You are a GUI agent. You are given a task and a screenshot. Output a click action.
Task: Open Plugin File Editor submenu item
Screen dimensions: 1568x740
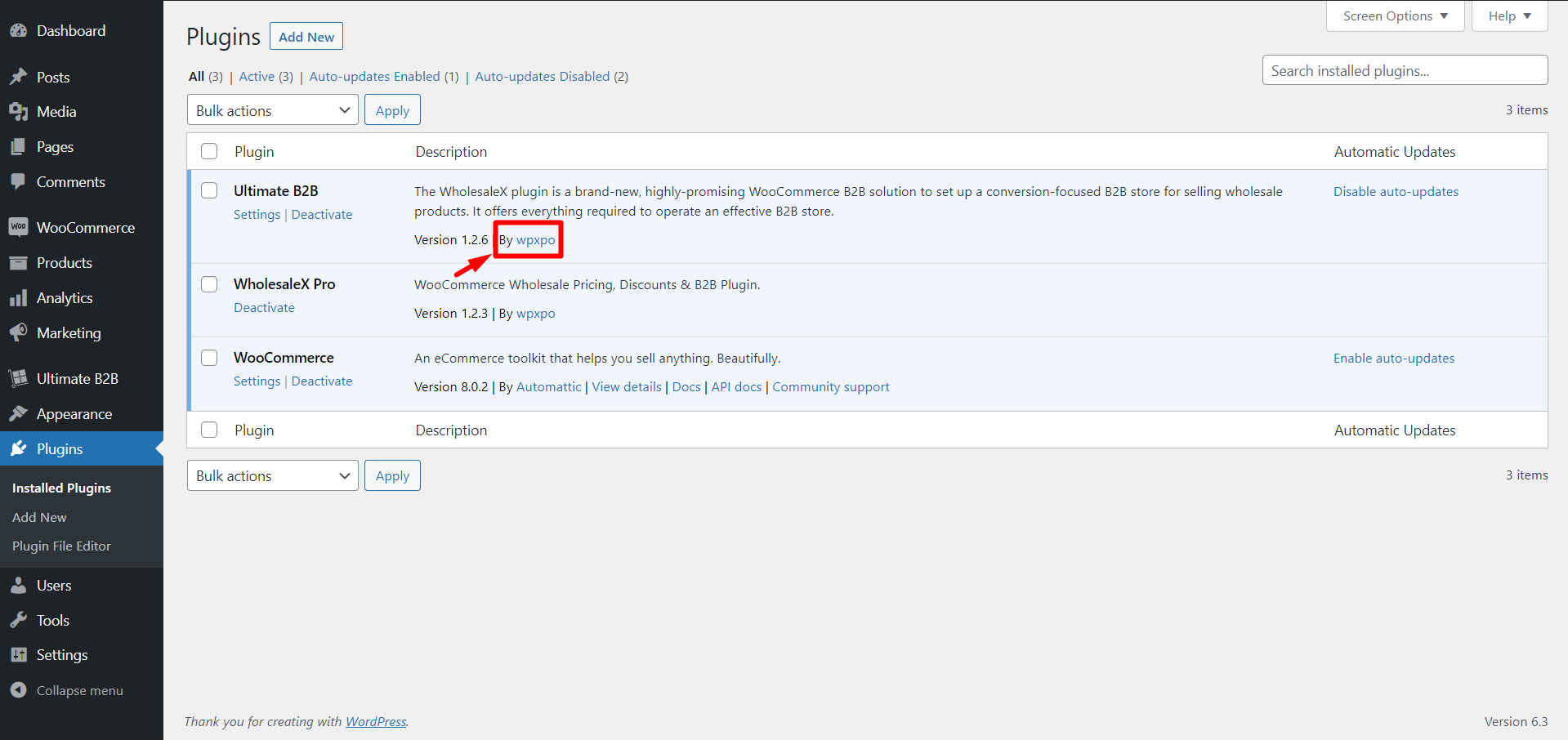pyautogui.click(x=61, y=546)
